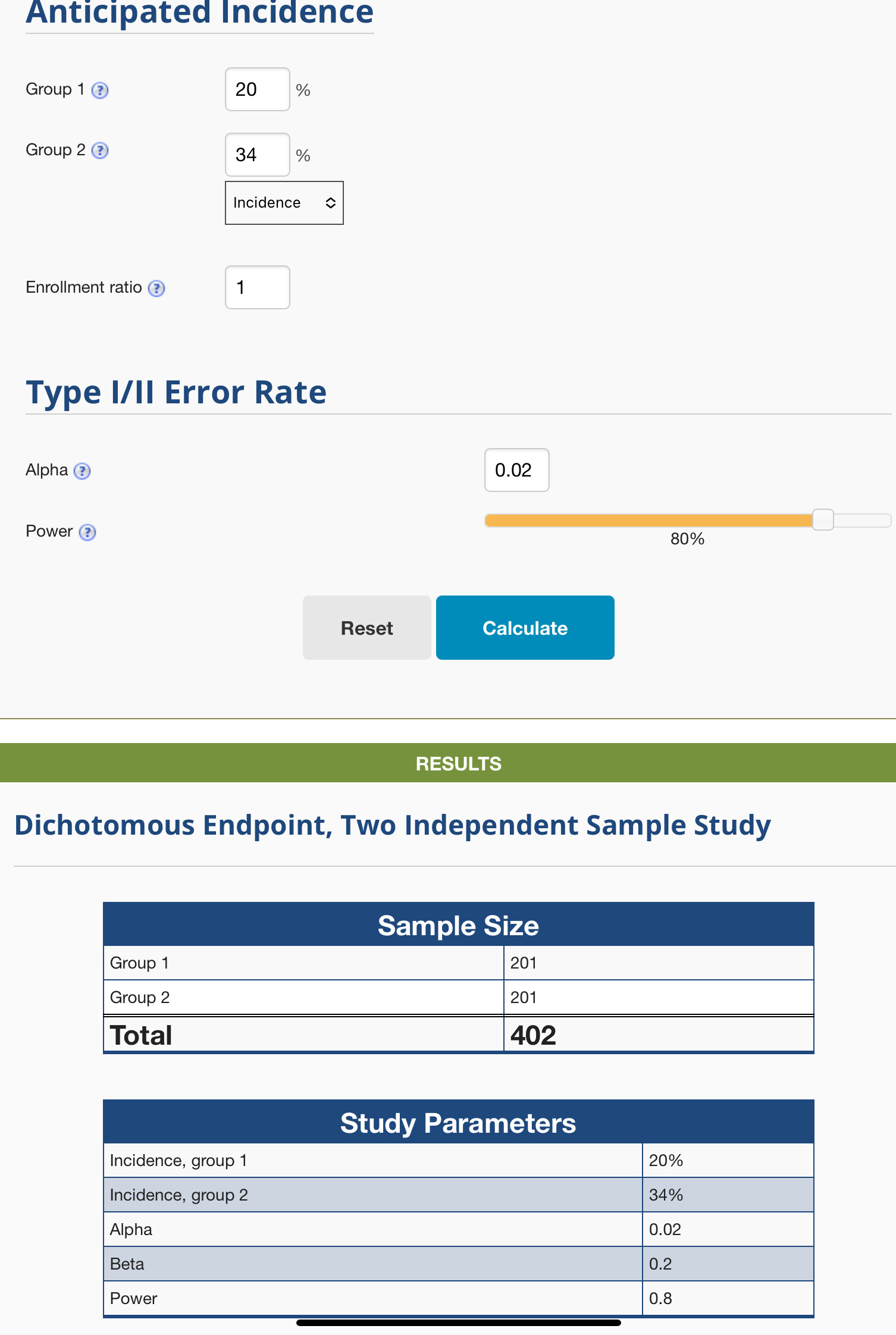Viewport: 896px width, 1335px height.
Task: Click the orange Power slider track
Action: coord(648,521)
